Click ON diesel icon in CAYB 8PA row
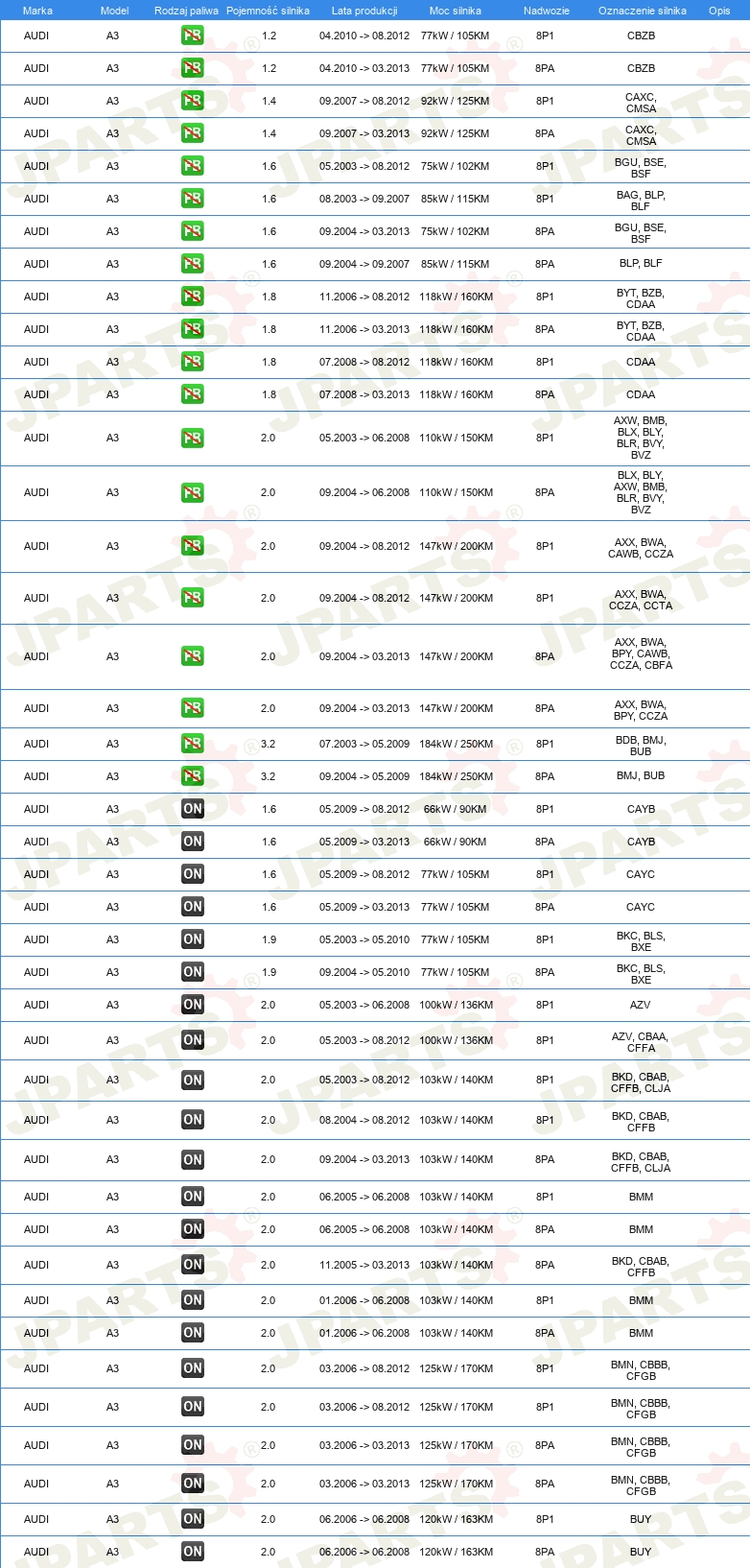 (192, 842)
